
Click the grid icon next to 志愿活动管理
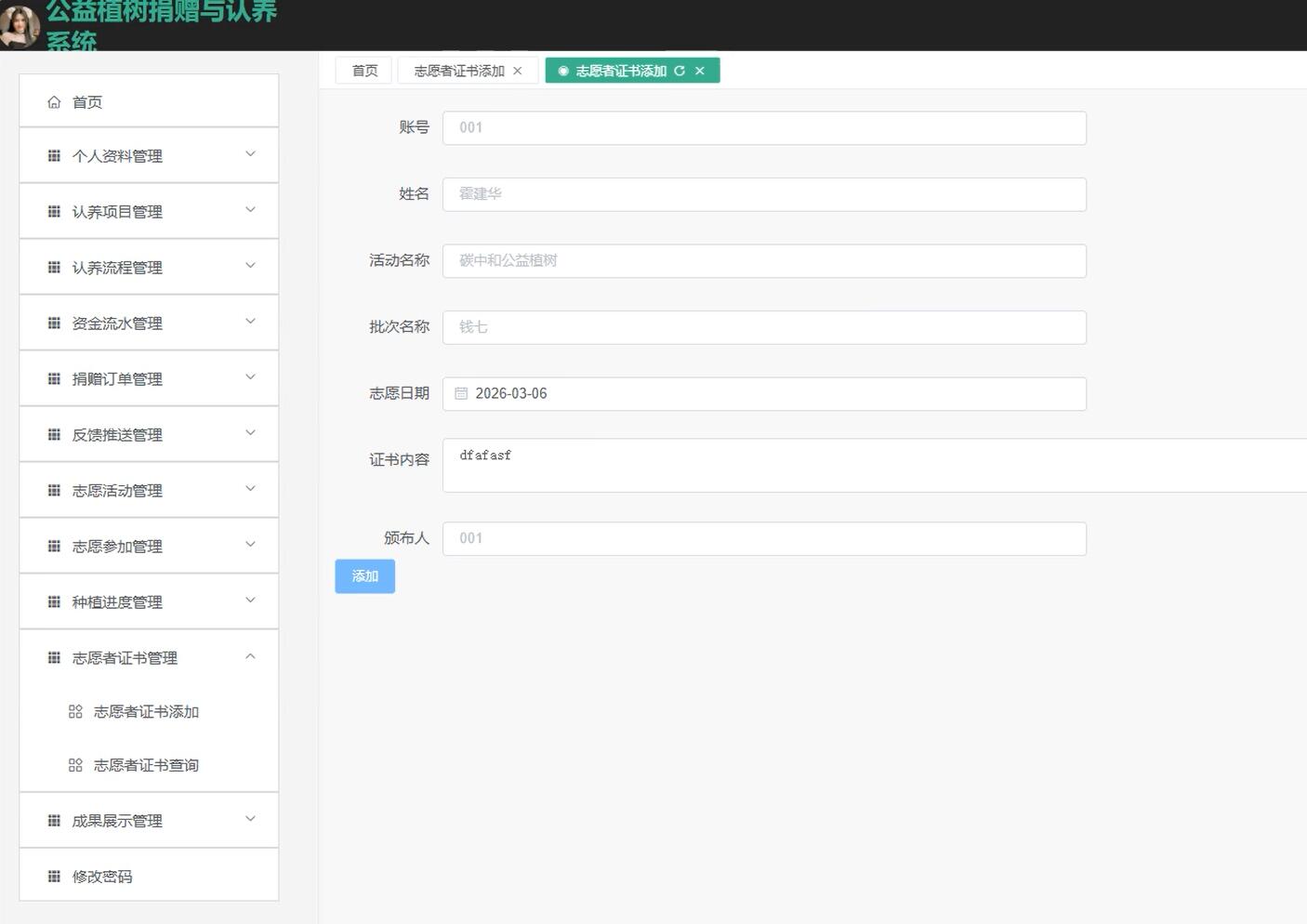point(54,491)
